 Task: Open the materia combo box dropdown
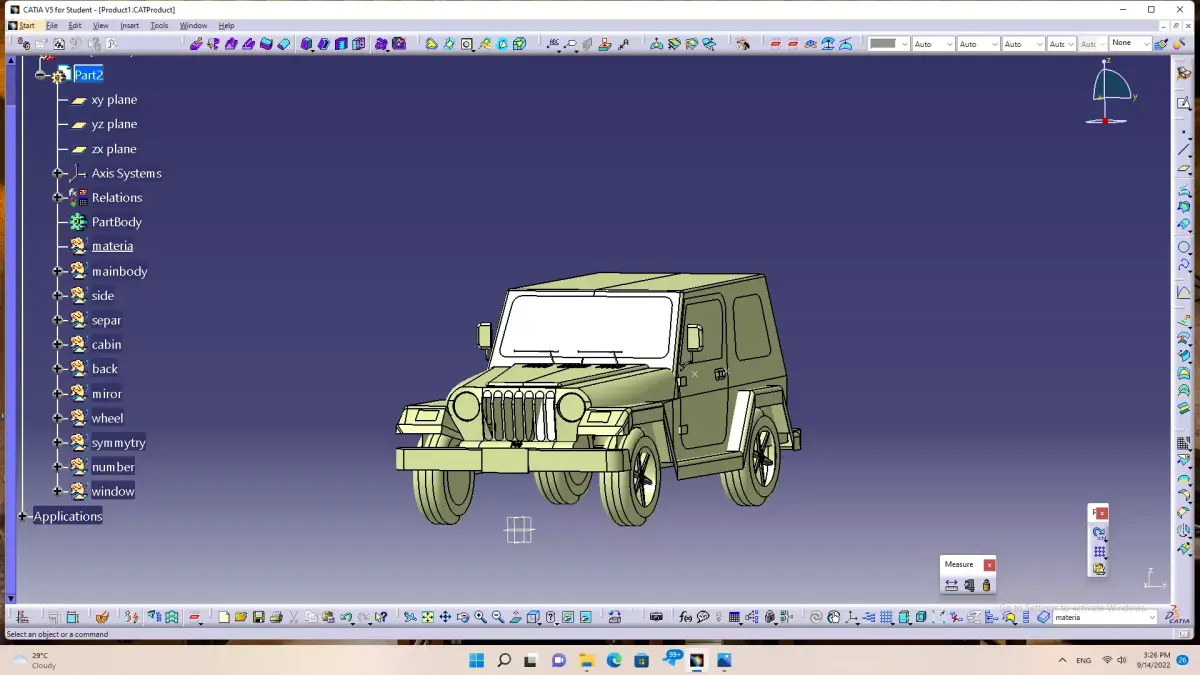click(1151, 617)
